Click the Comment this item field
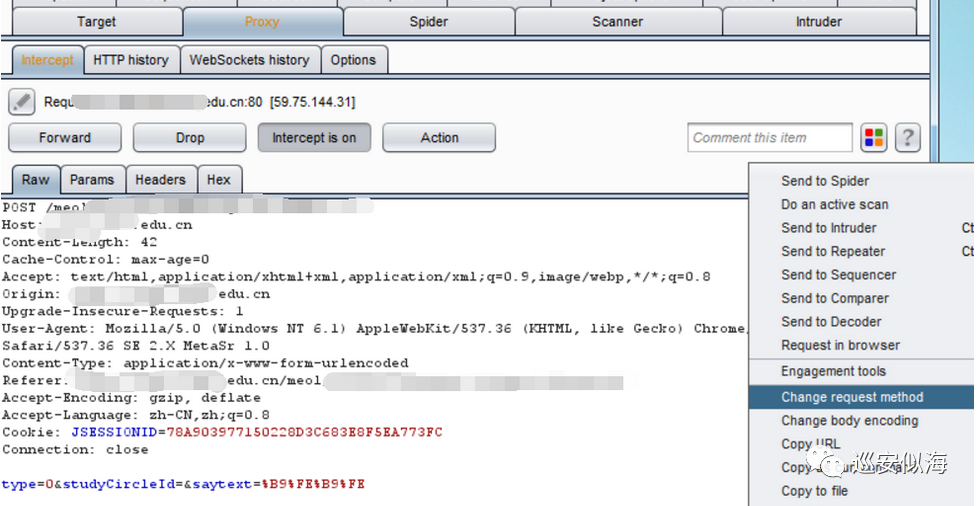This screenshot has width=979, height=506. pyautogui.click(x=770, y=137)
